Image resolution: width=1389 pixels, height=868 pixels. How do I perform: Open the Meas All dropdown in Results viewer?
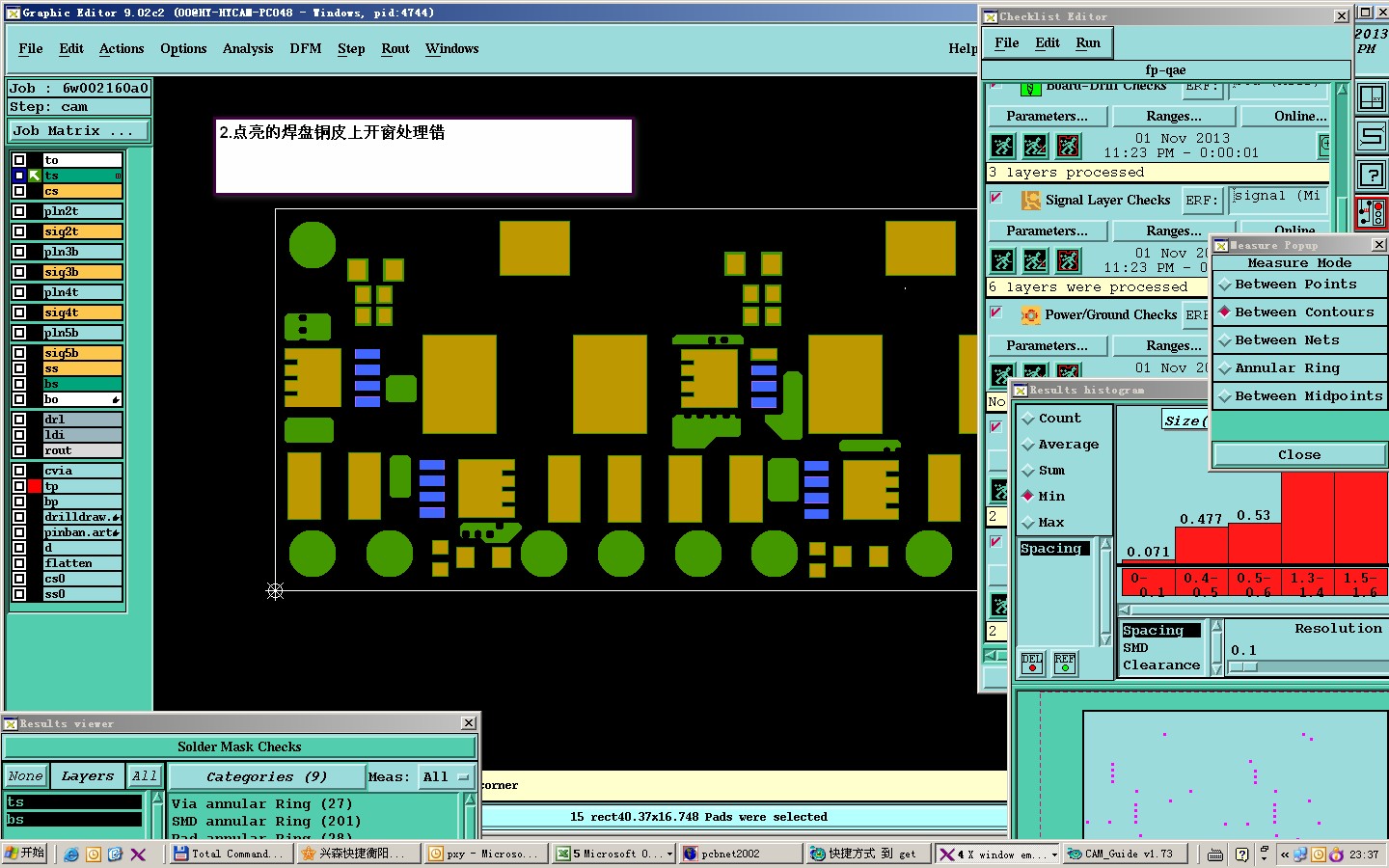pos(448,776)
